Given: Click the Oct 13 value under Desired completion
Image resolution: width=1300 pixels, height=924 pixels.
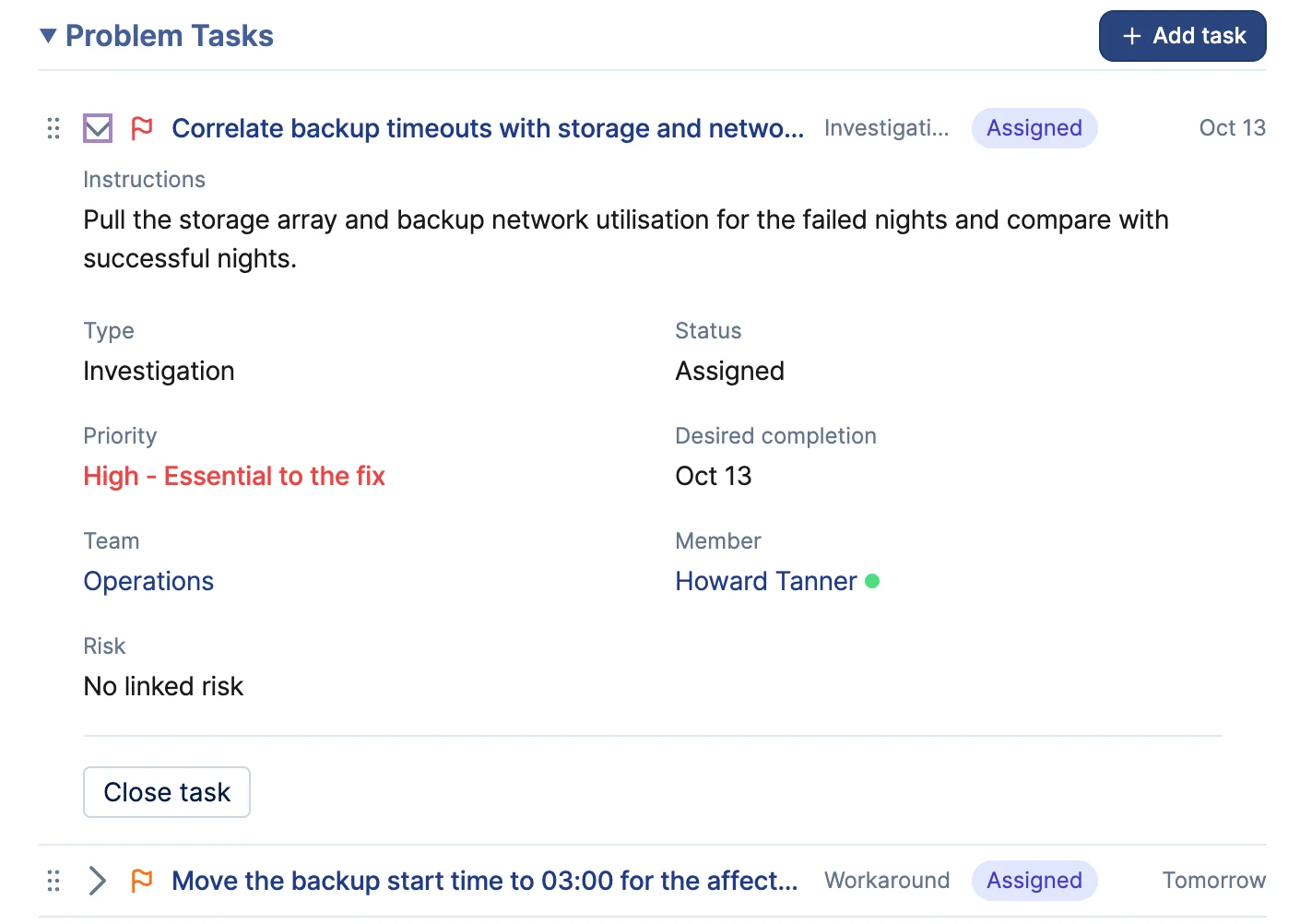Looking at the screenshot, I should click(714, 476).
